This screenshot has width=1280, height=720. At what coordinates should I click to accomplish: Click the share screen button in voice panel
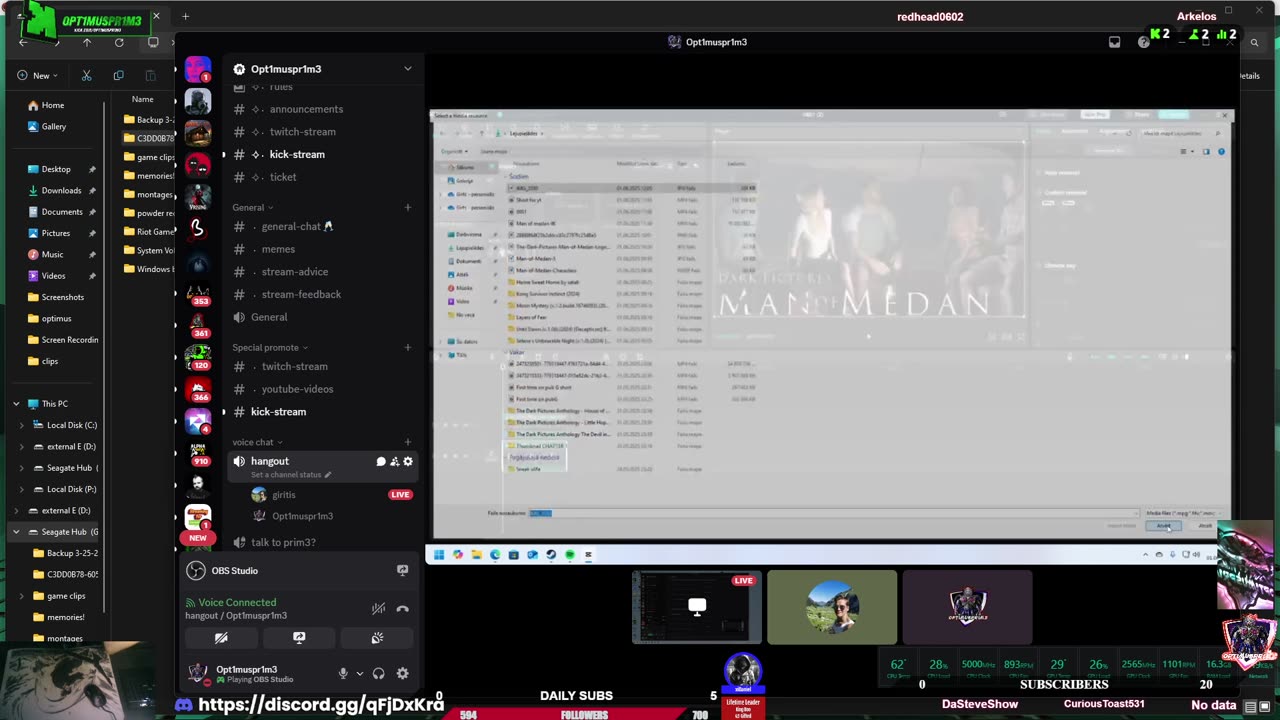[x=299, y=638]
